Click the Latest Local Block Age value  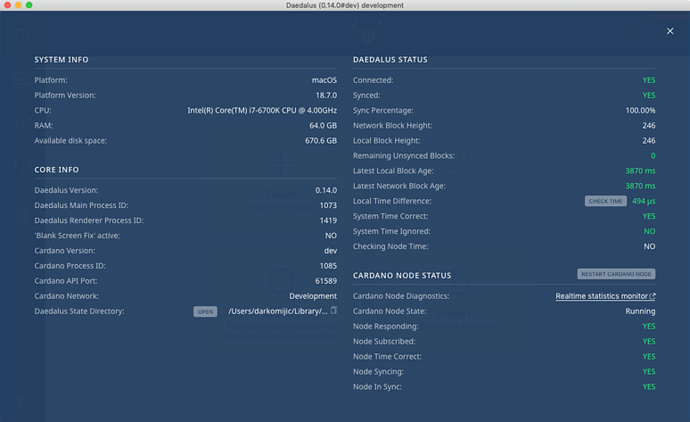click(640, 171)
